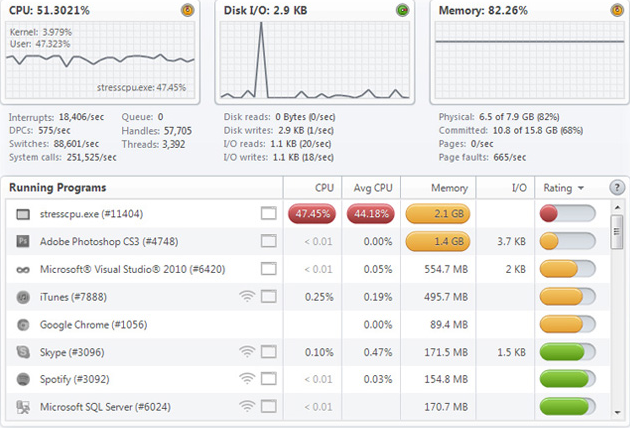Screen dimensions: 630x428
Task: Click the stresscpu.exe program icon
Action: point(23,214)
